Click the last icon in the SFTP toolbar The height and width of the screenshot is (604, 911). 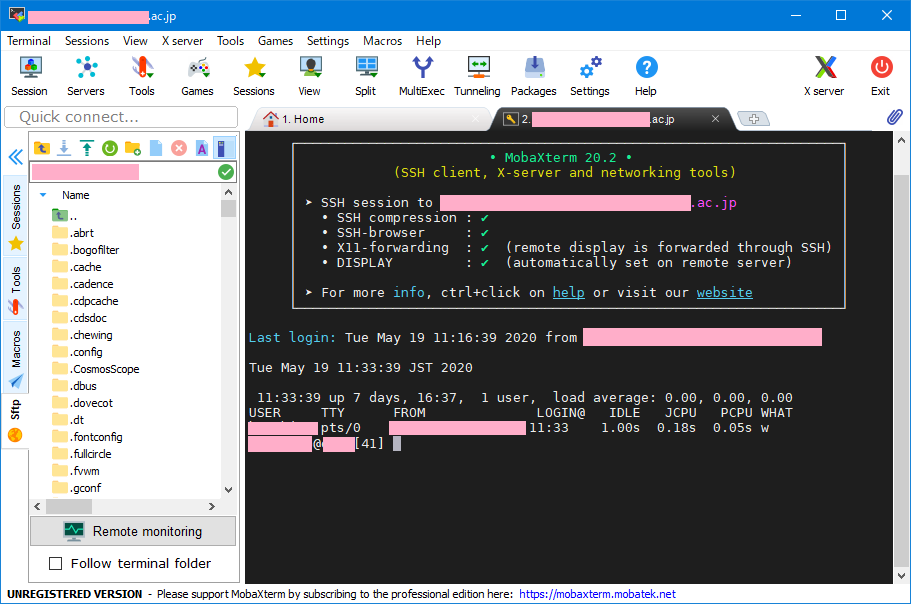[224, 149]
